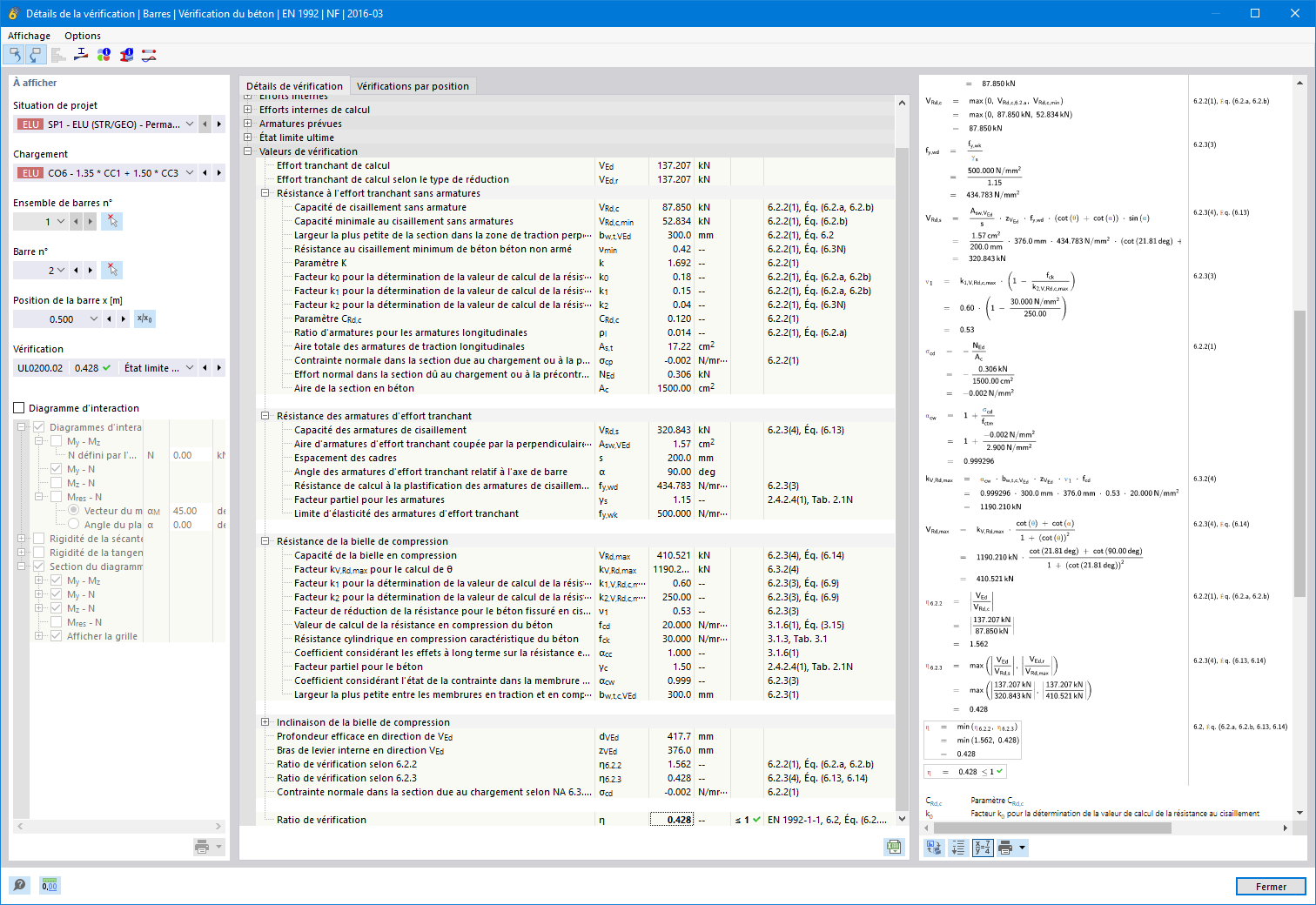Click the first toolbar icon with the back-arrow
Image resolution: width=1316 pixels, height=905 pixels.
tap(15, 55)
